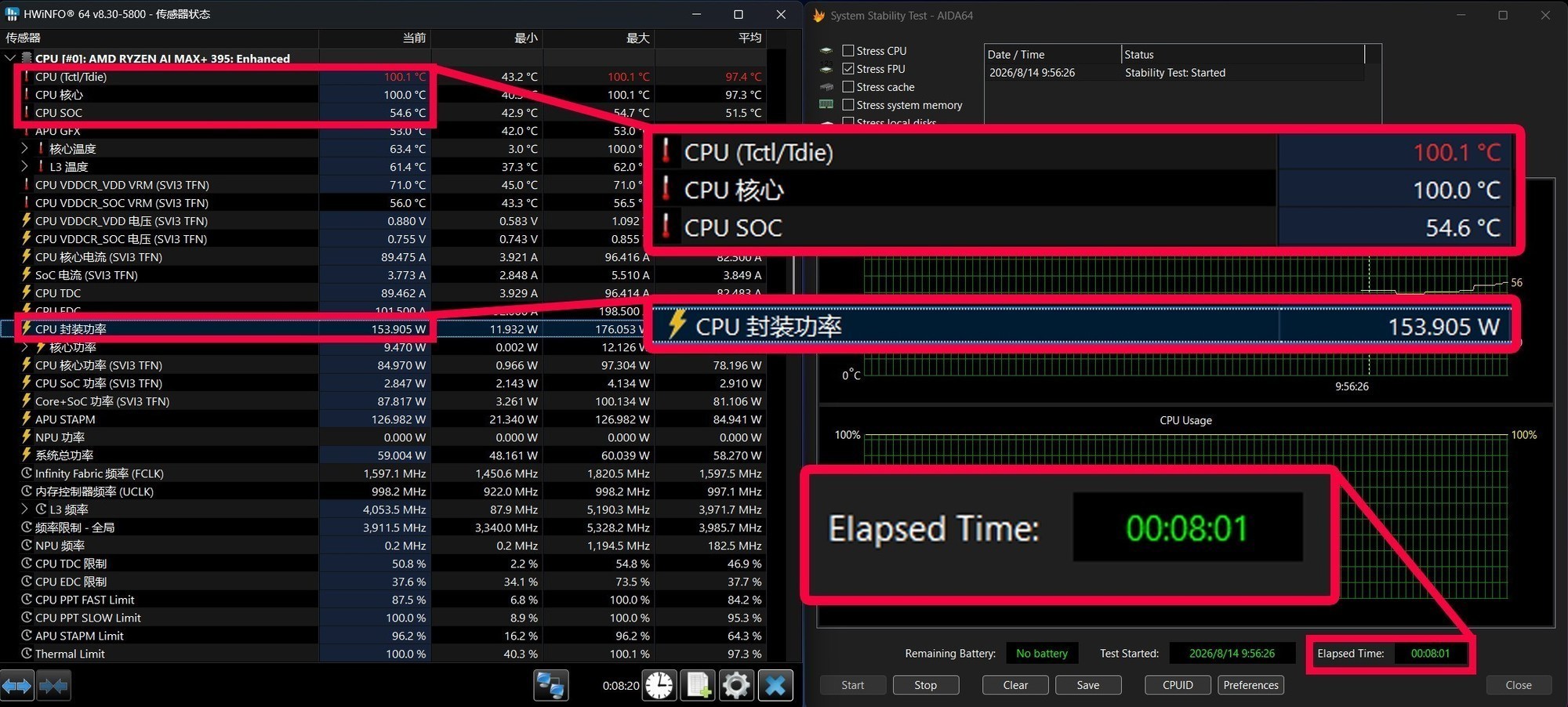The width and height of the screenshot is (1568, 707).
Task: Click the 0:08:20 timer text in HWiNFO
Action: click(621, 686)
